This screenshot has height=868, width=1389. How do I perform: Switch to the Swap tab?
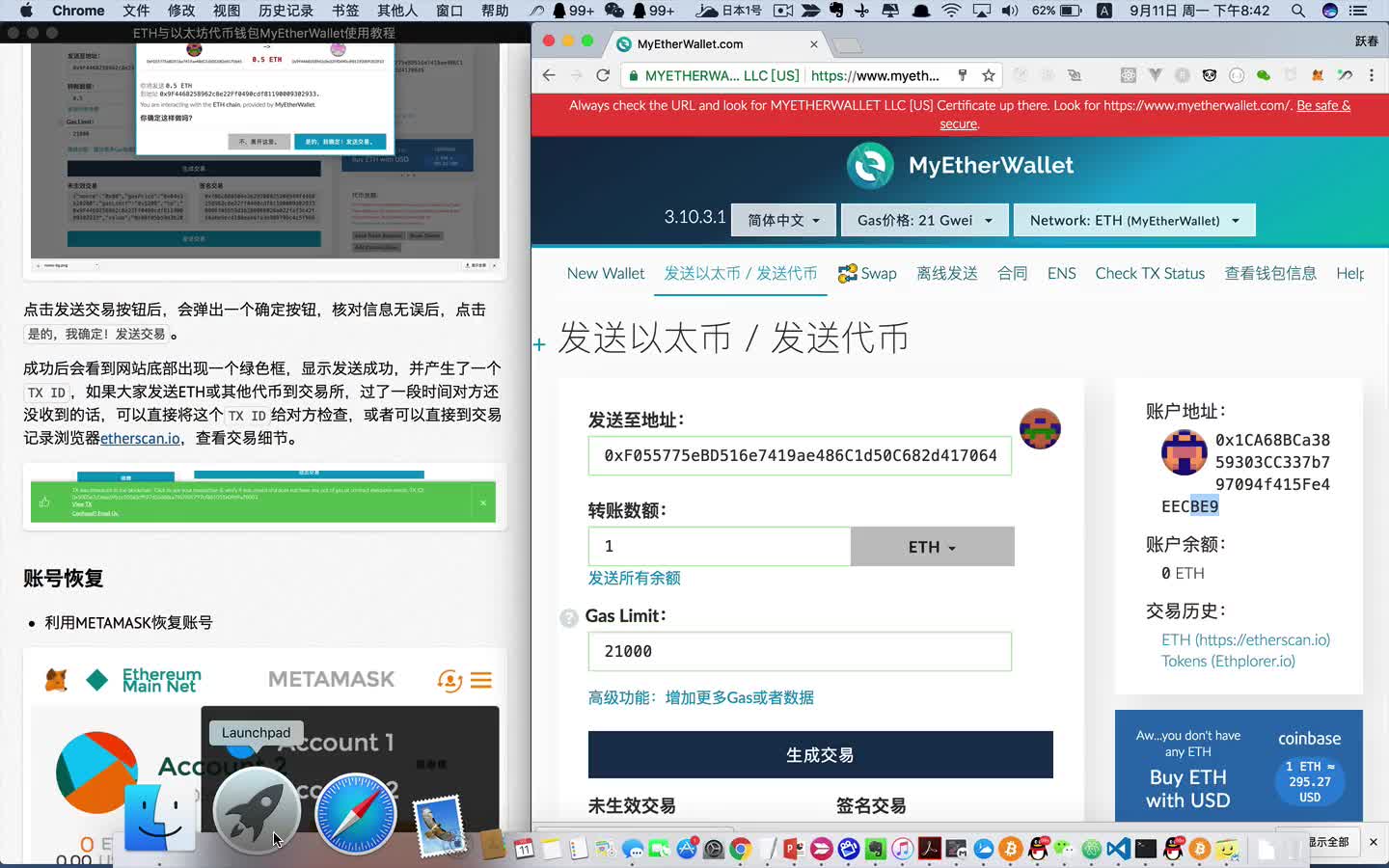[x=867, y=274]
